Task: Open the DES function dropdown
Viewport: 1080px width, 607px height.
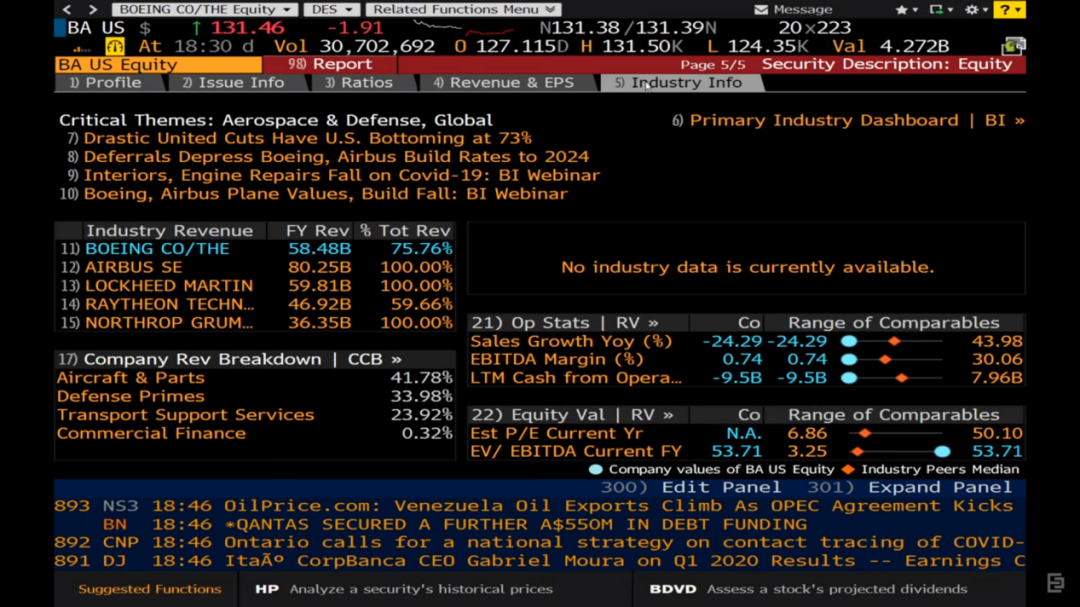Action: 331,9
